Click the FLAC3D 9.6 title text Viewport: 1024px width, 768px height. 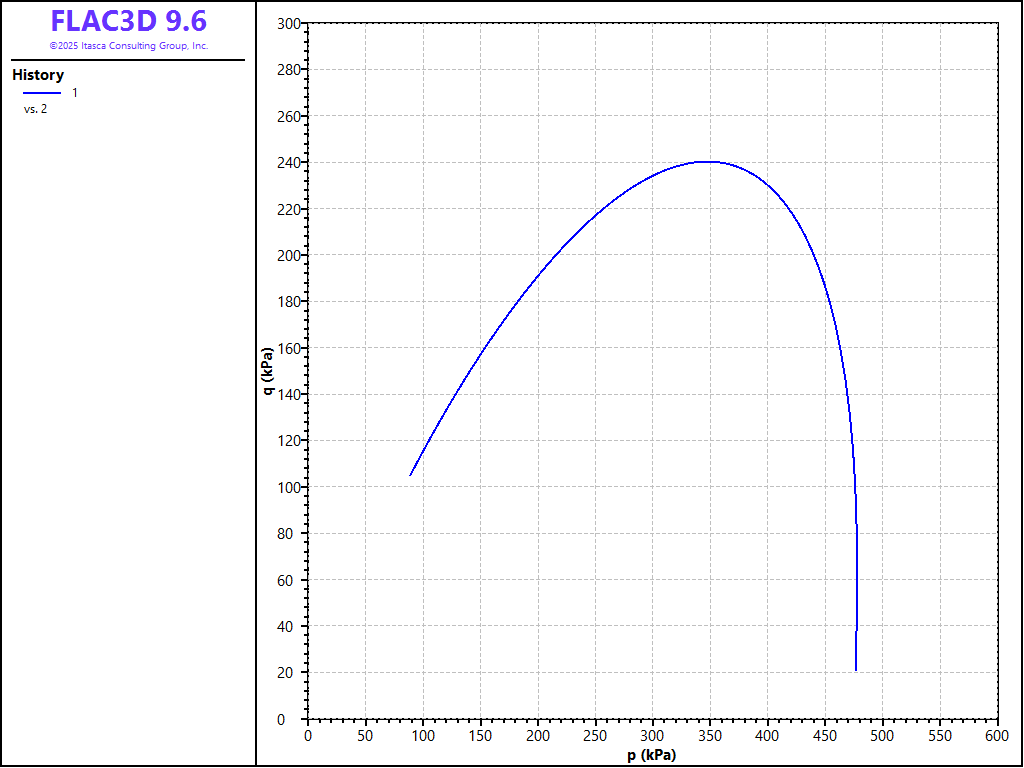(x=128, y=21)
